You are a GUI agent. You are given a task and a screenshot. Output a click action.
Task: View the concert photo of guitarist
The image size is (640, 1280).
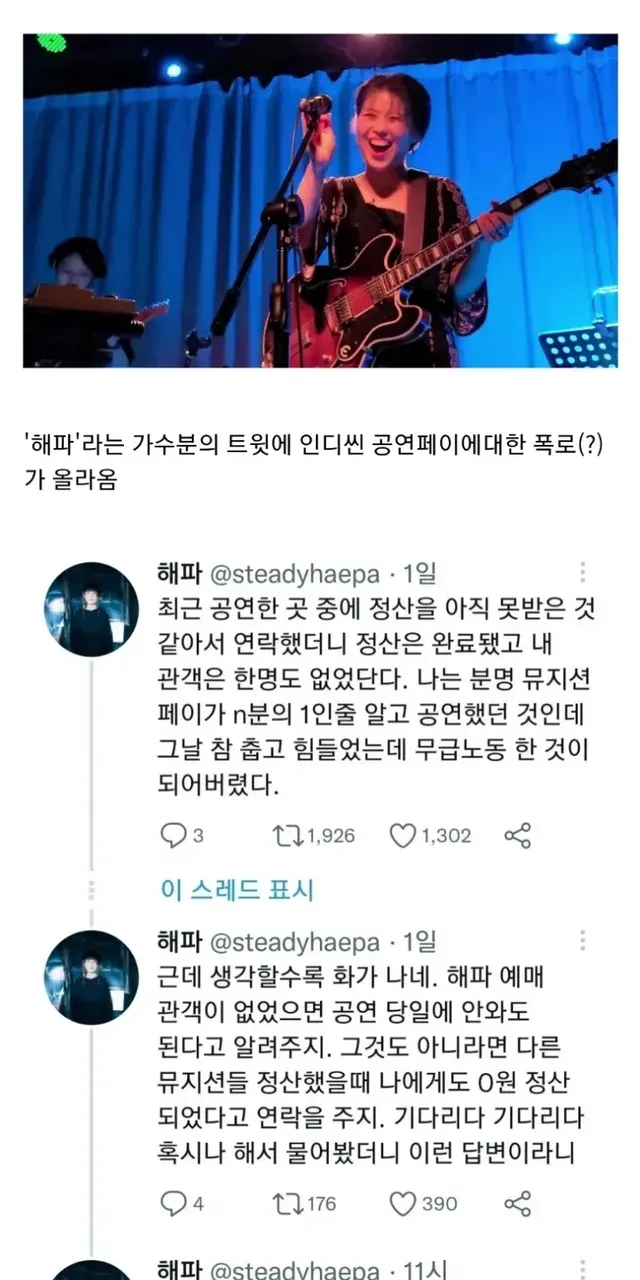320,201
